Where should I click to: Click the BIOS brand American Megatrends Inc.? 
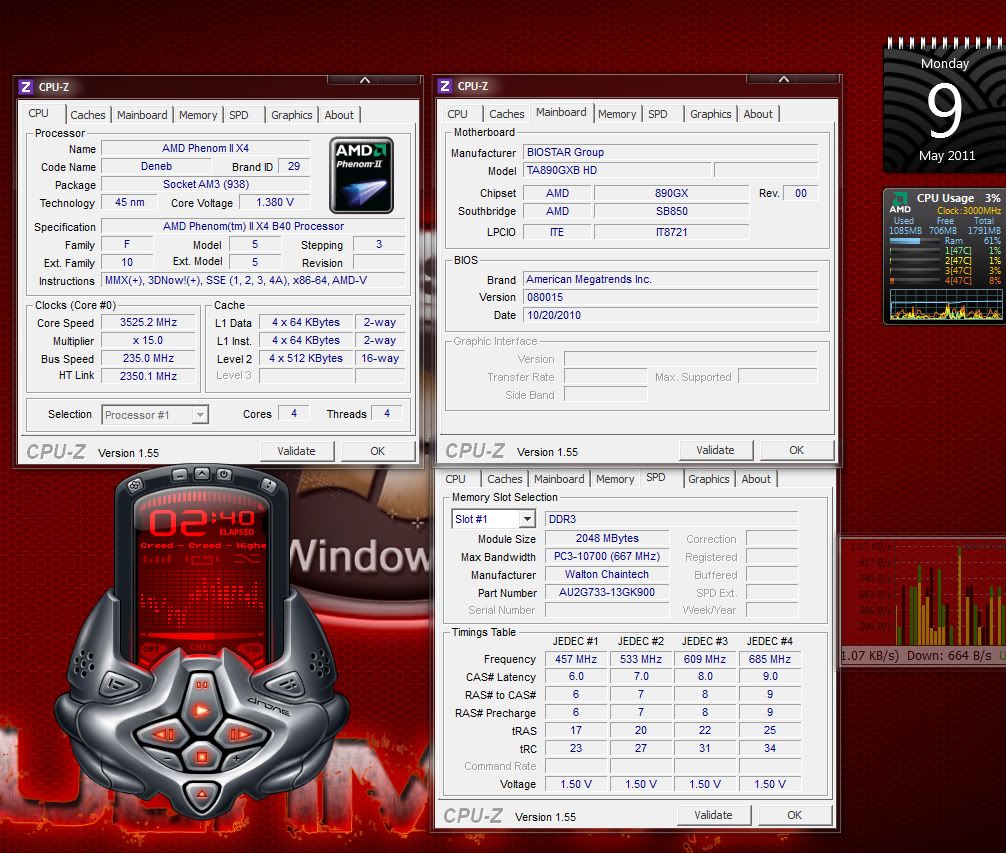click(x=670, y=280)
